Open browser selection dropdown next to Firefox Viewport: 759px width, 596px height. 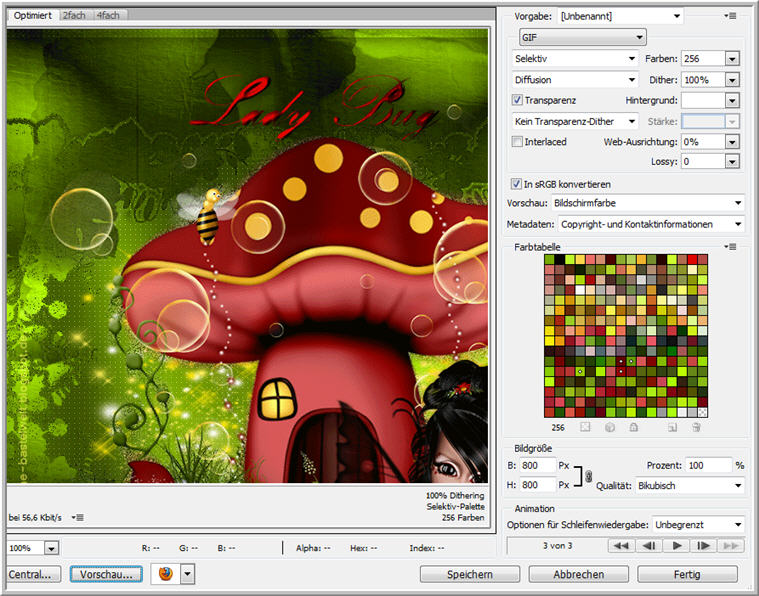tap(187, 574)
